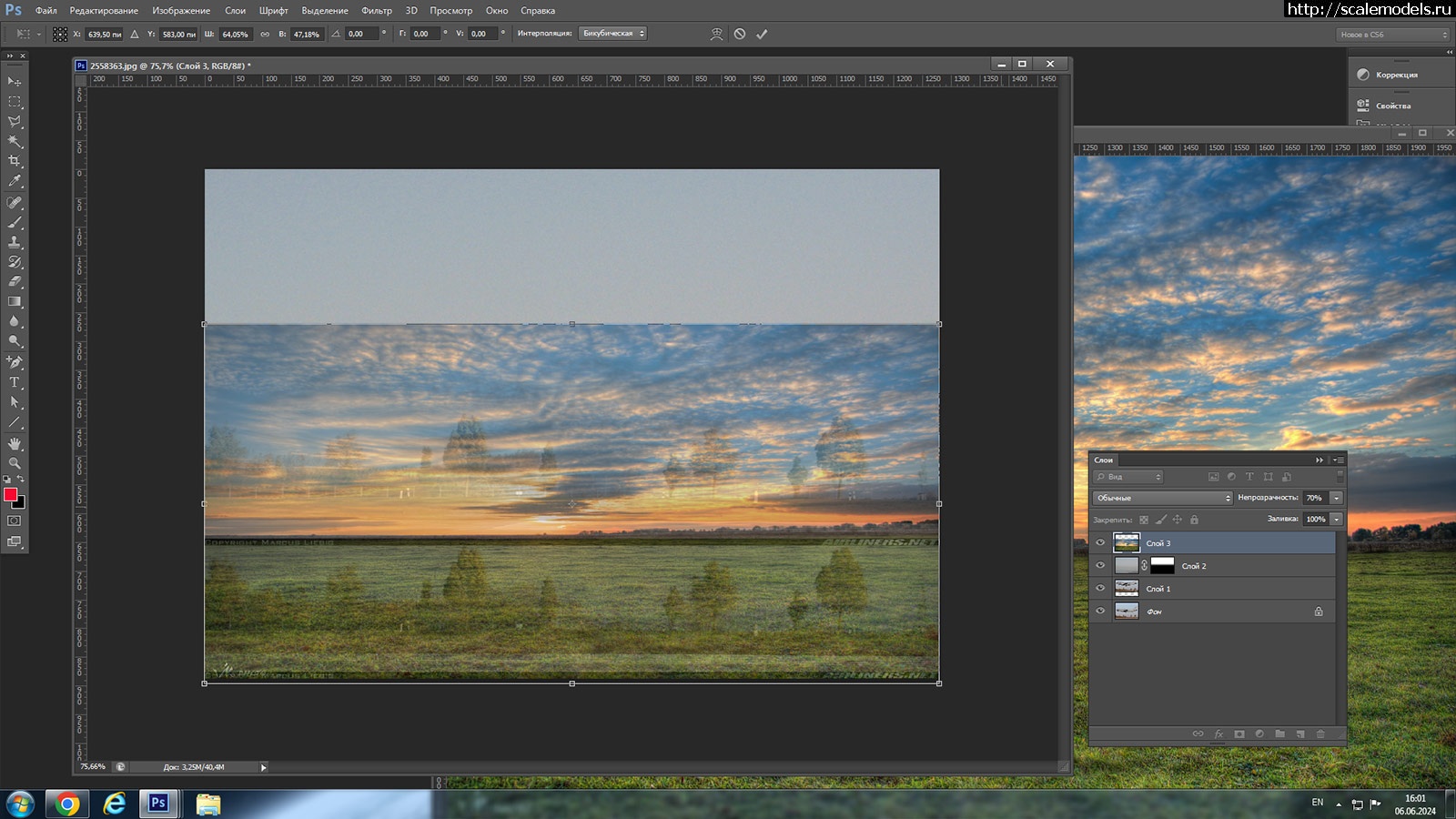The width and height of the screenshot is (1456, 819).
Task: Toggle lock all in Layers panel
Action: pyautogui.click(x=1194, y=520)
